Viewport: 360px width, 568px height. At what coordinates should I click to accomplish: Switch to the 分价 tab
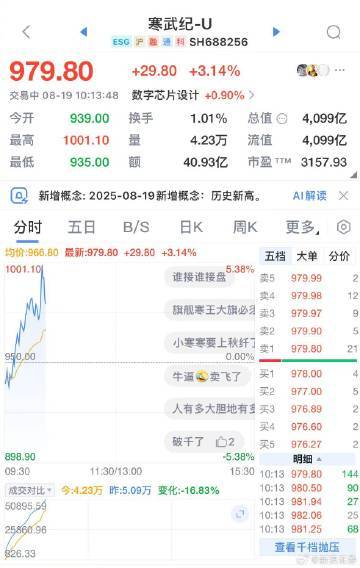click(x=339, y=256)
